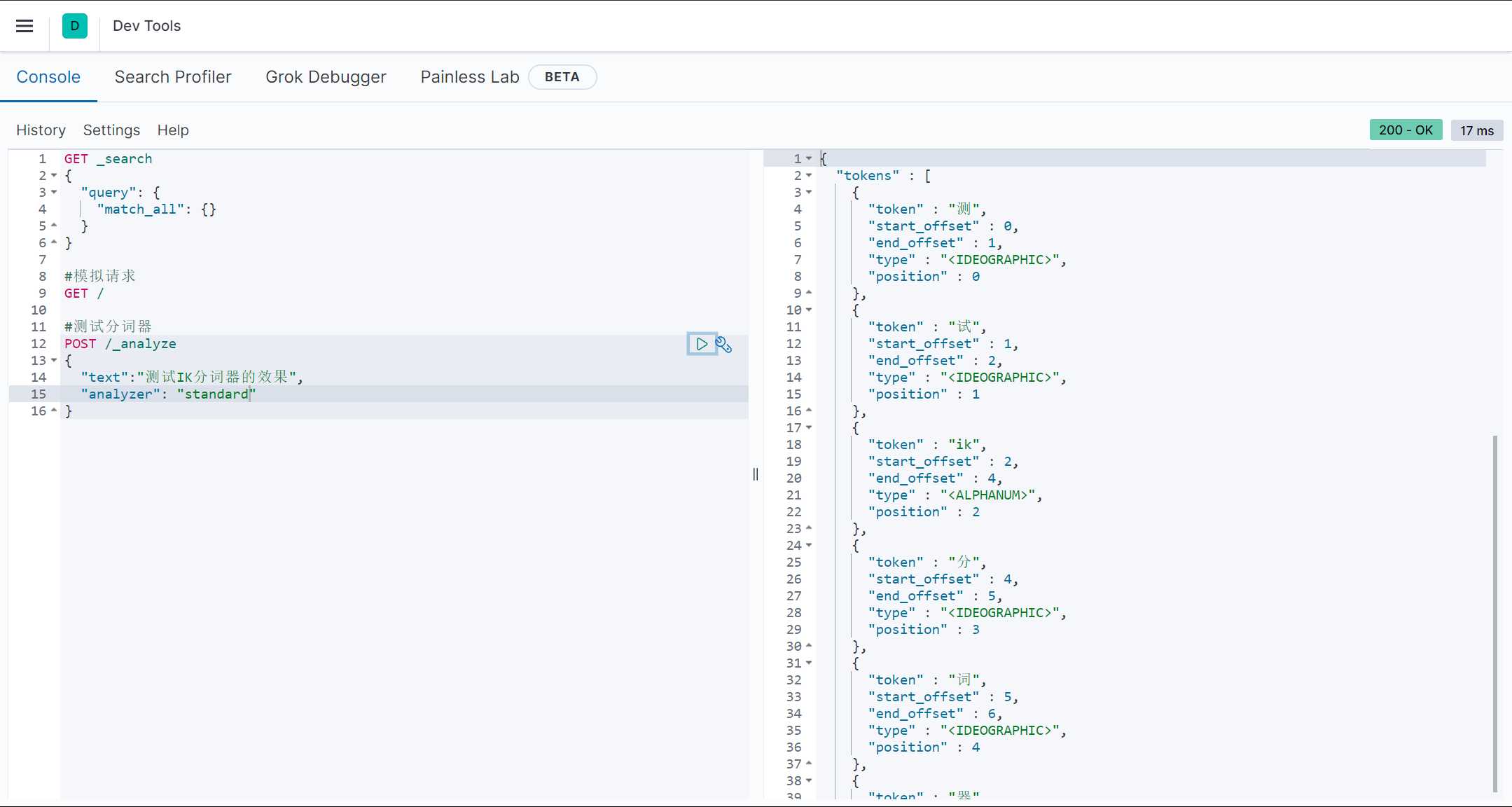Viewport: 1512px width, 807px height.
Task: Click the "tokens" key in response
Action: pyautogui.click(x=868, y=176)
